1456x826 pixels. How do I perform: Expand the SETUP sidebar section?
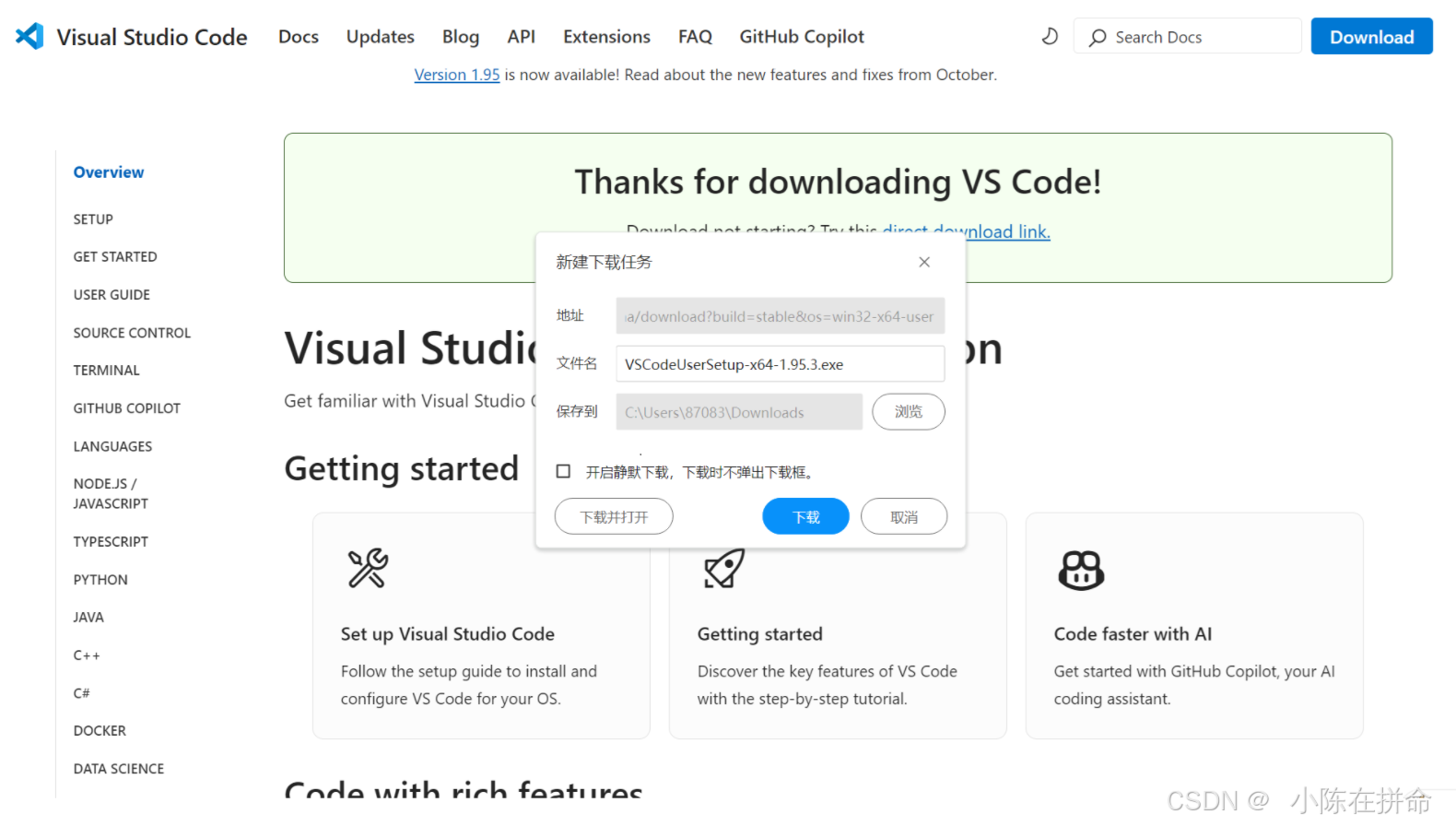point(93,219)
